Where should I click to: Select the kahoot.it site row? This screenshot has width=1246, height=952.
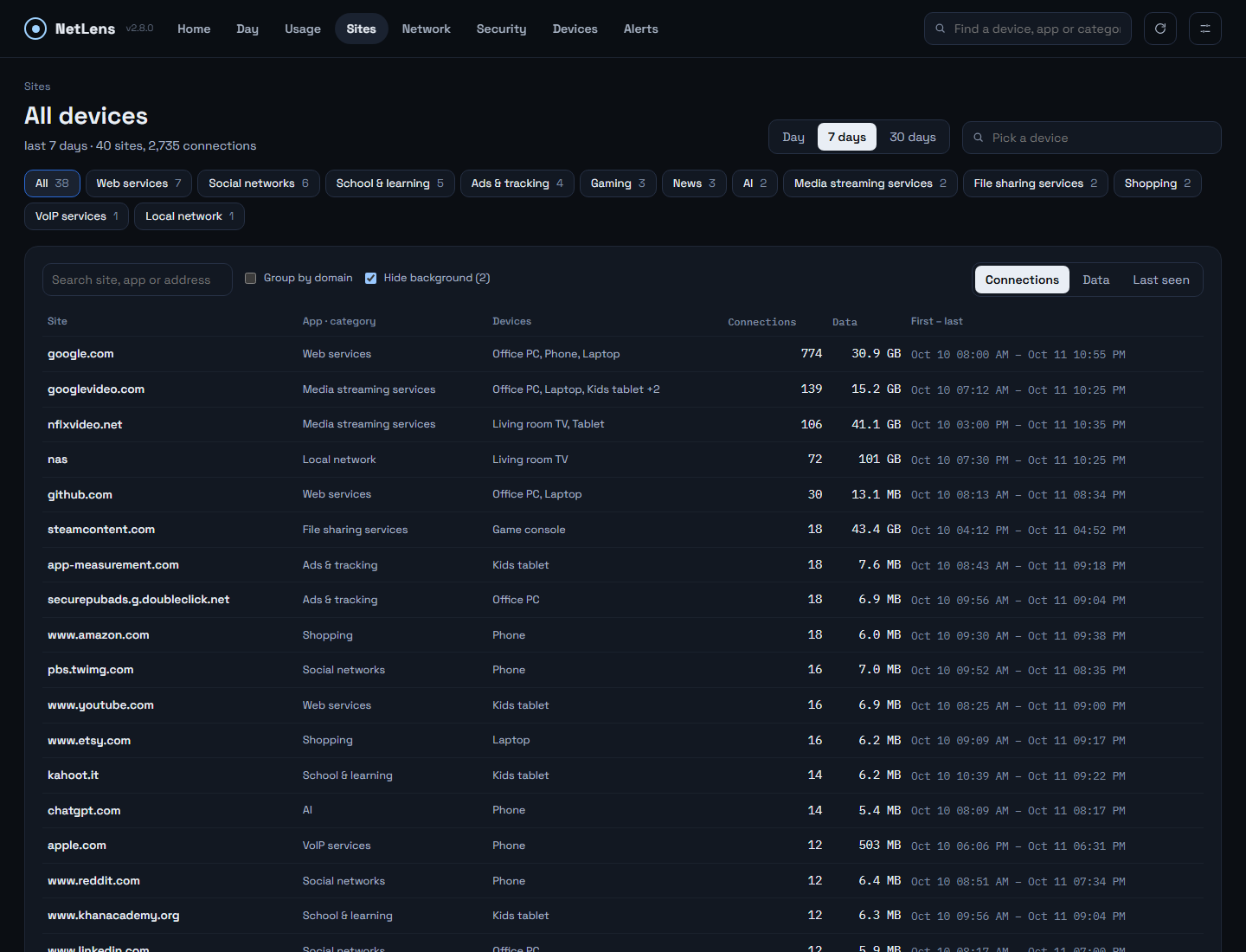[623, 775]
